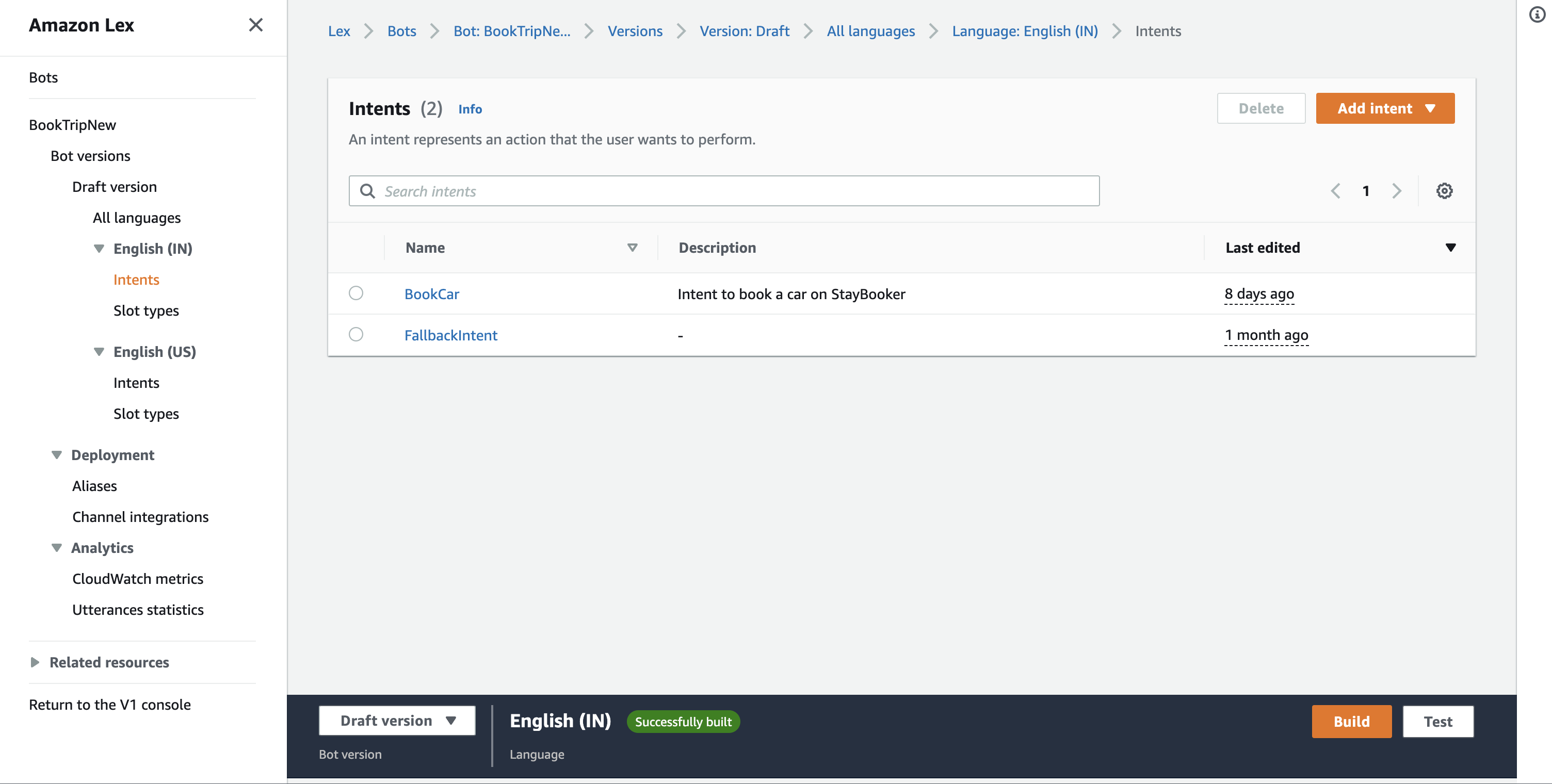Collapse the Analytics section
Screen dimensions: 1552x784
57,547
